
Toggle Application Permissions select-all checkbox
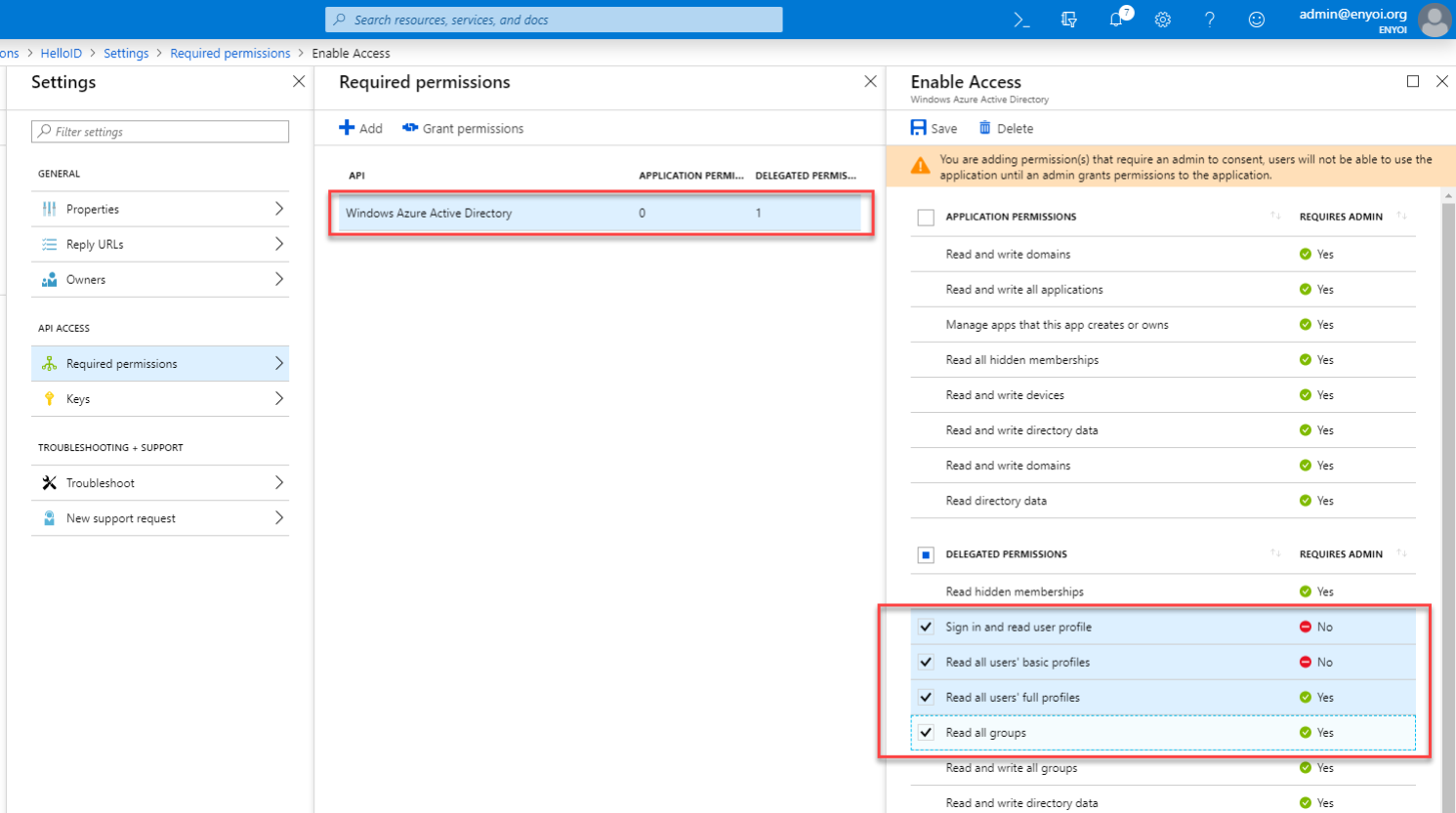coord(926,218)
